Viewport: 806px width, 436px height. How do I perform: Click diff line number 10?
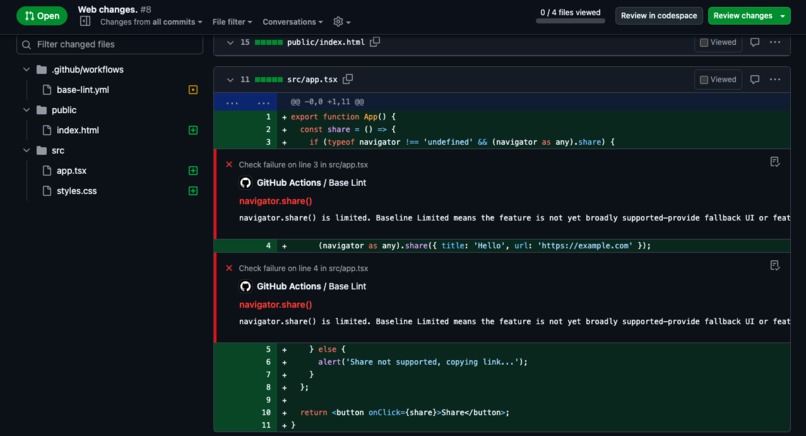pyautogui.click(x=266, y=412)
